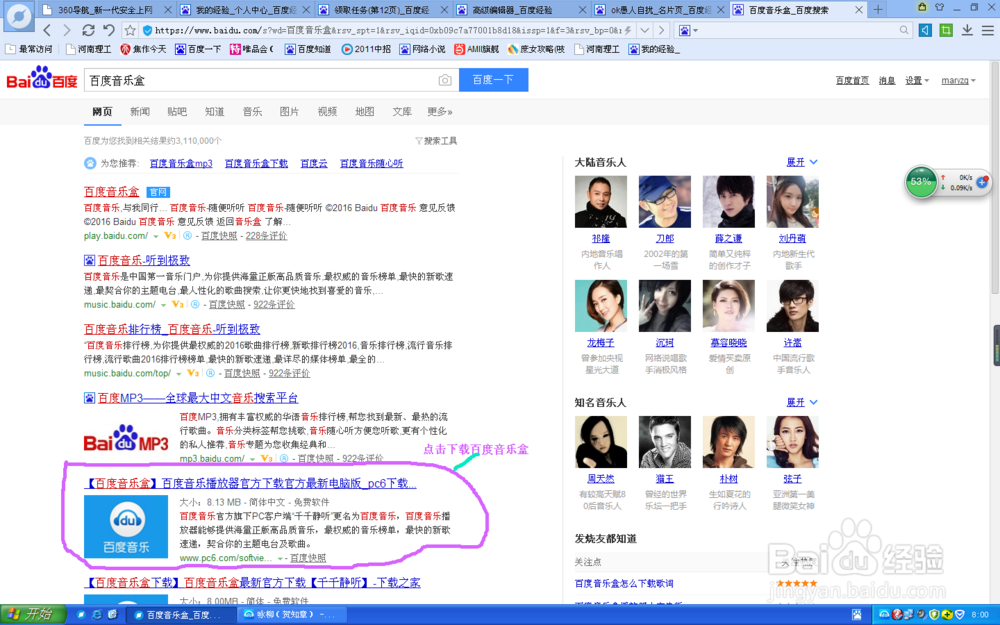Click the undo closed tab arrow icon
The height and width of the screenshot is (625, 1000).
(x=109, y=30)
